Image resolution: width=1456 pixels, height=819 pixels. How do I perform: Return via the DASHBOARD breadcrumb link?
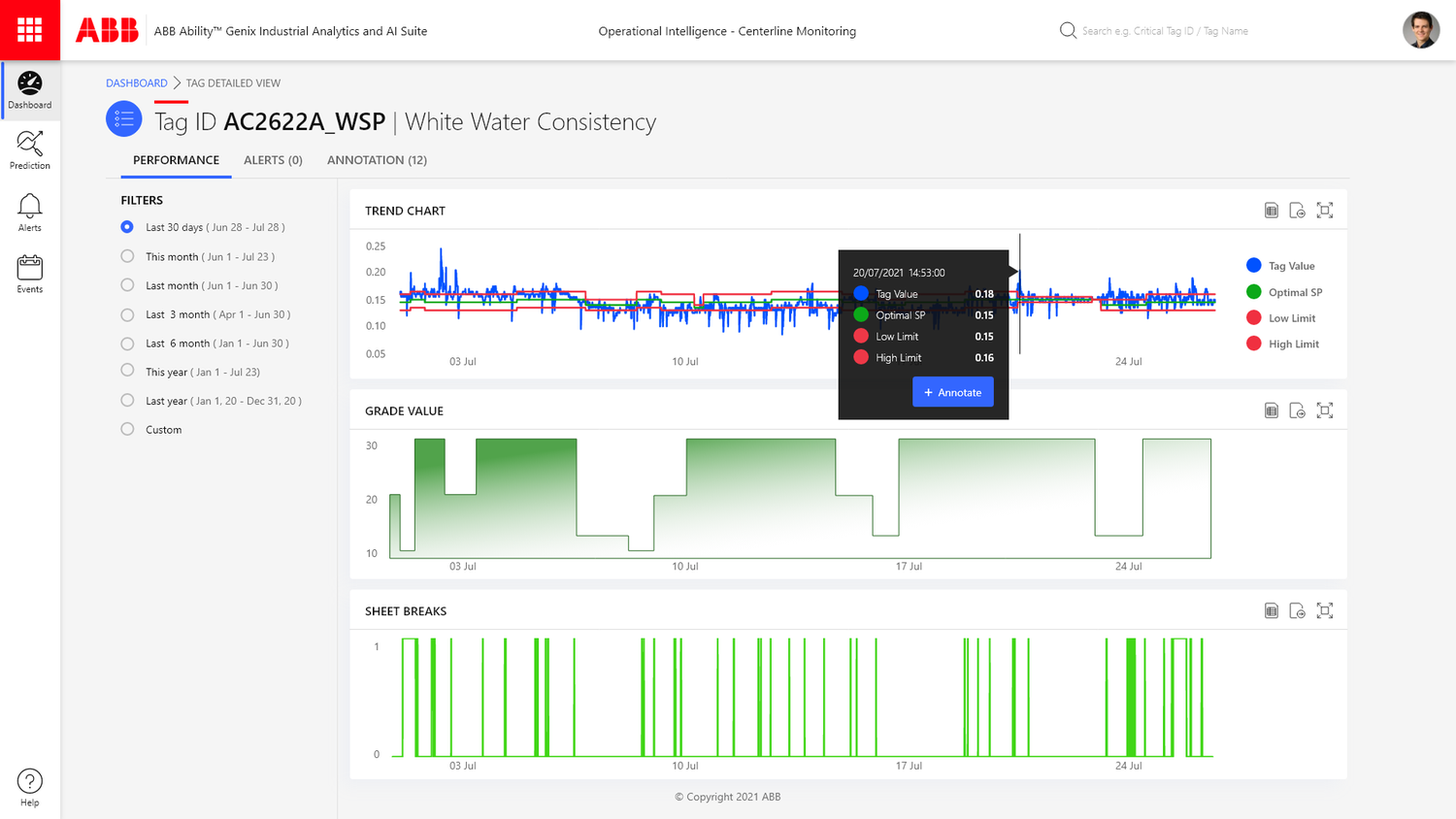(136, 82)
